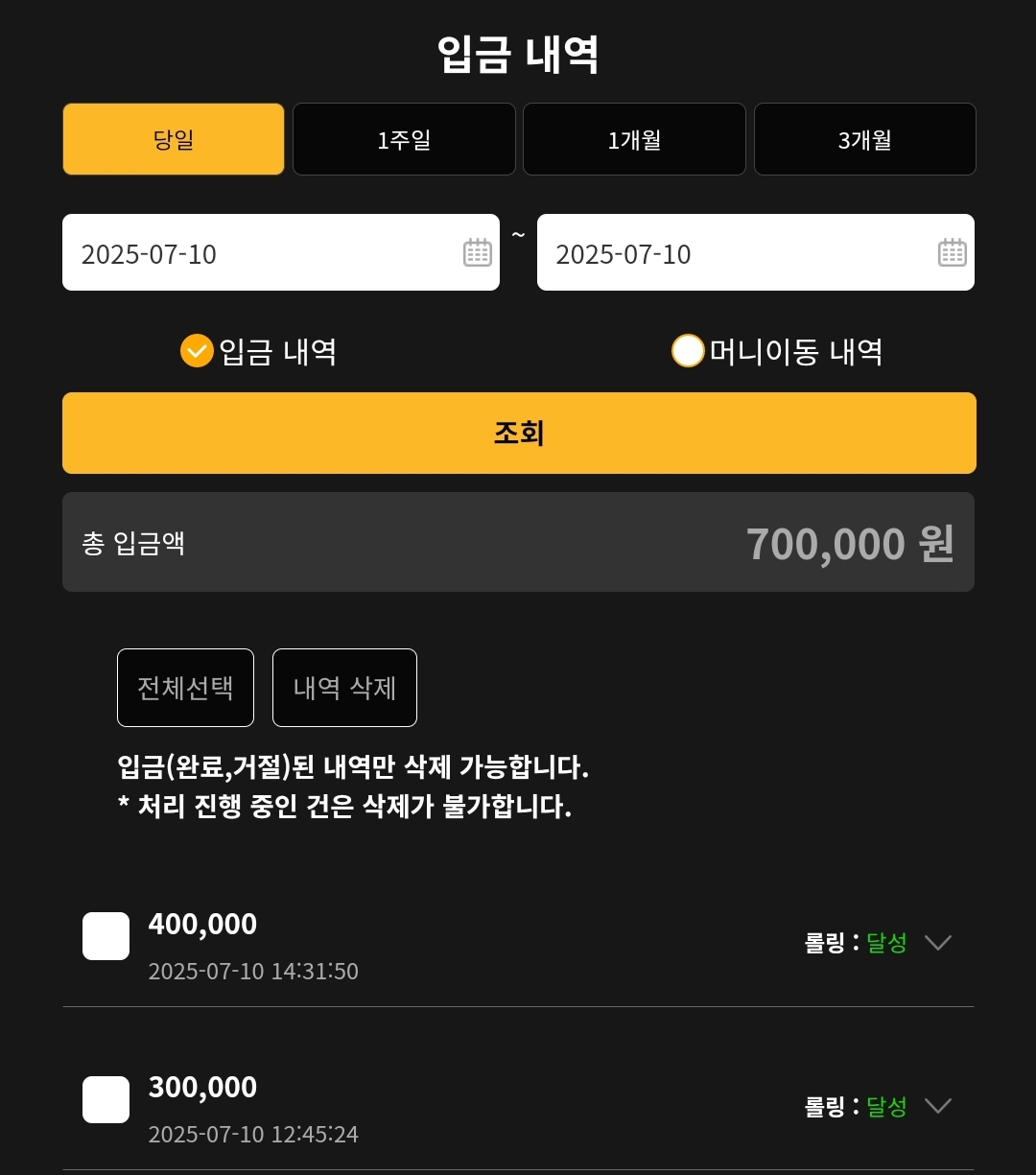
Task: Switch to the 1개월 period tab
Action: (x=634, y=139)
